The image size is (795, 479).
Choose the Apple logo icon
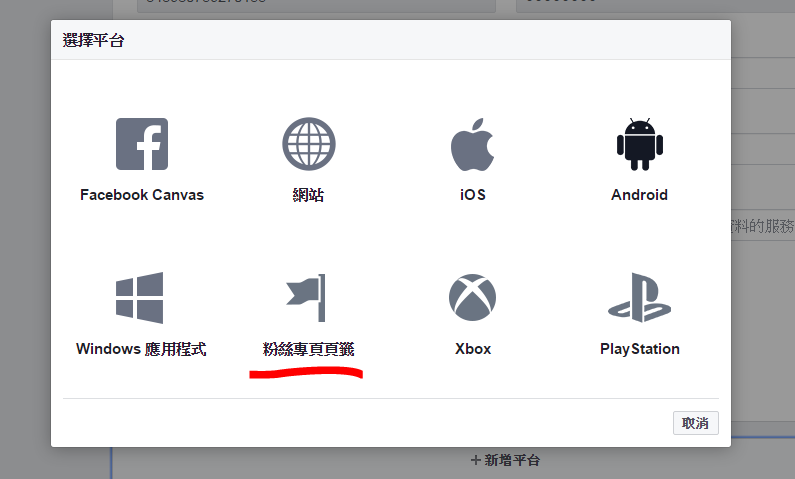coord(472,144)
